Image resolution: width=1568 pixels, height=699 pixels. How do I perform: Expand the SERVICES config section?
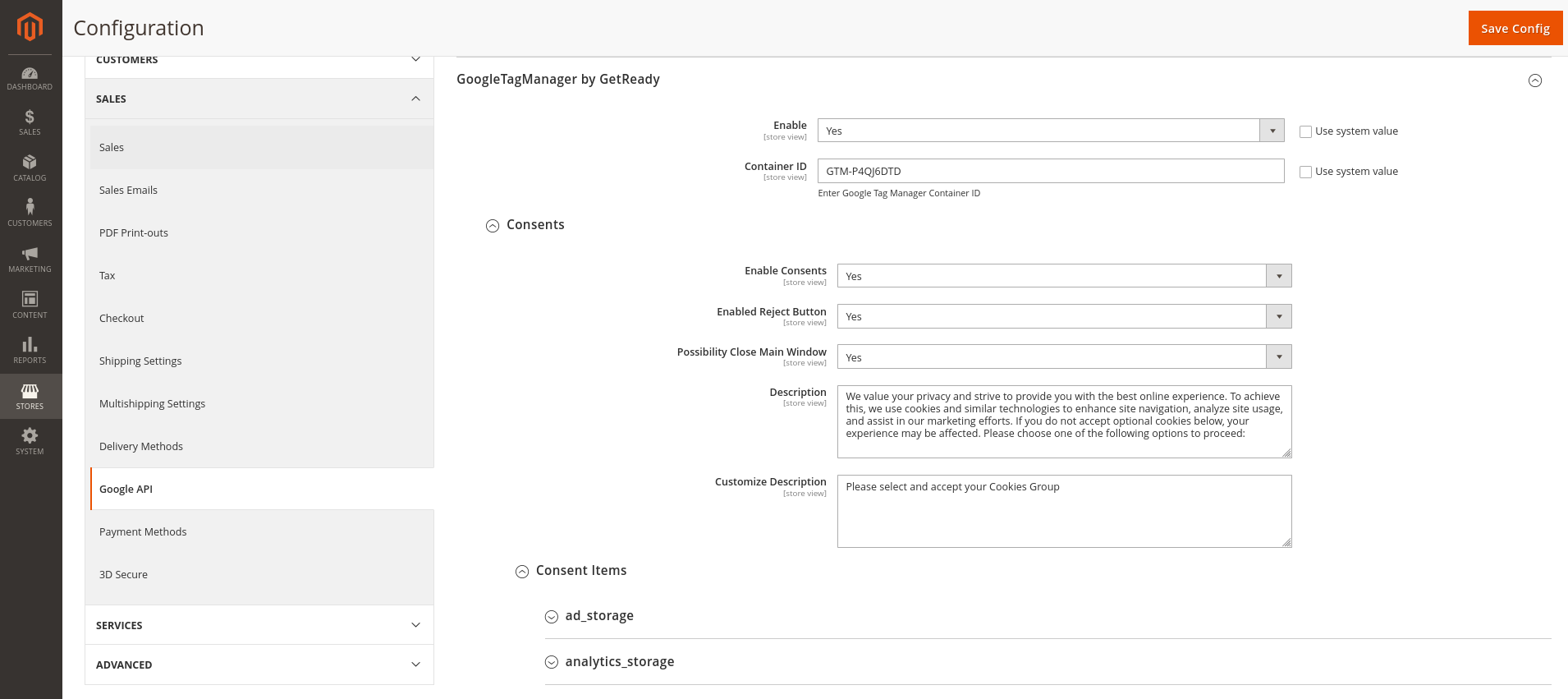coord(259,625)
